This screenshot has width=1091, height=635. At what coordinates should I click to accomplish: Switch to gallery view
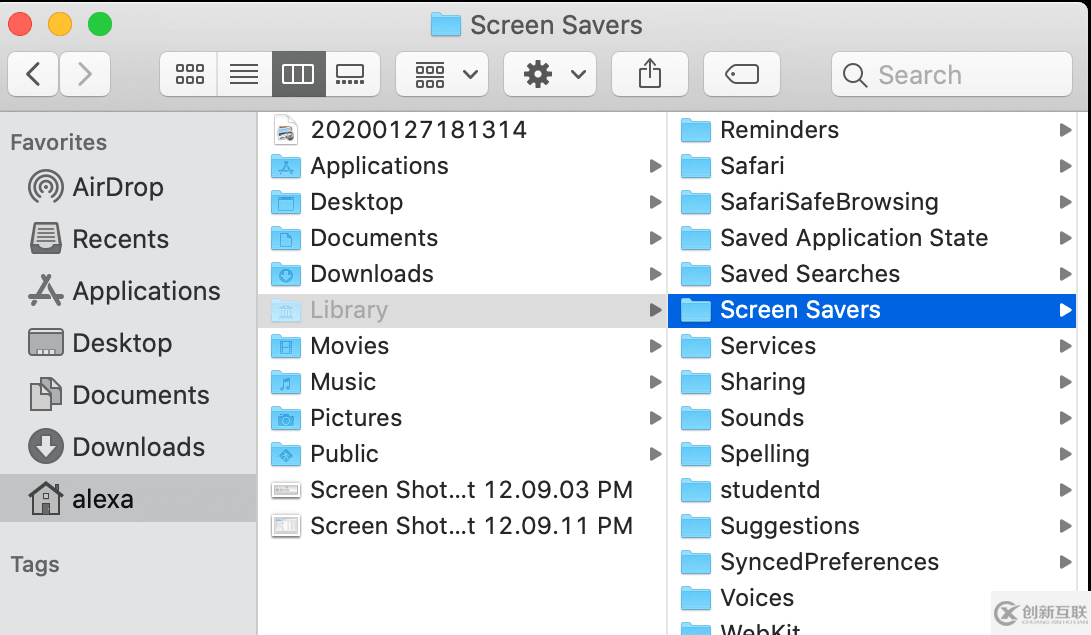pyautogui.click(x=351, y=75)
